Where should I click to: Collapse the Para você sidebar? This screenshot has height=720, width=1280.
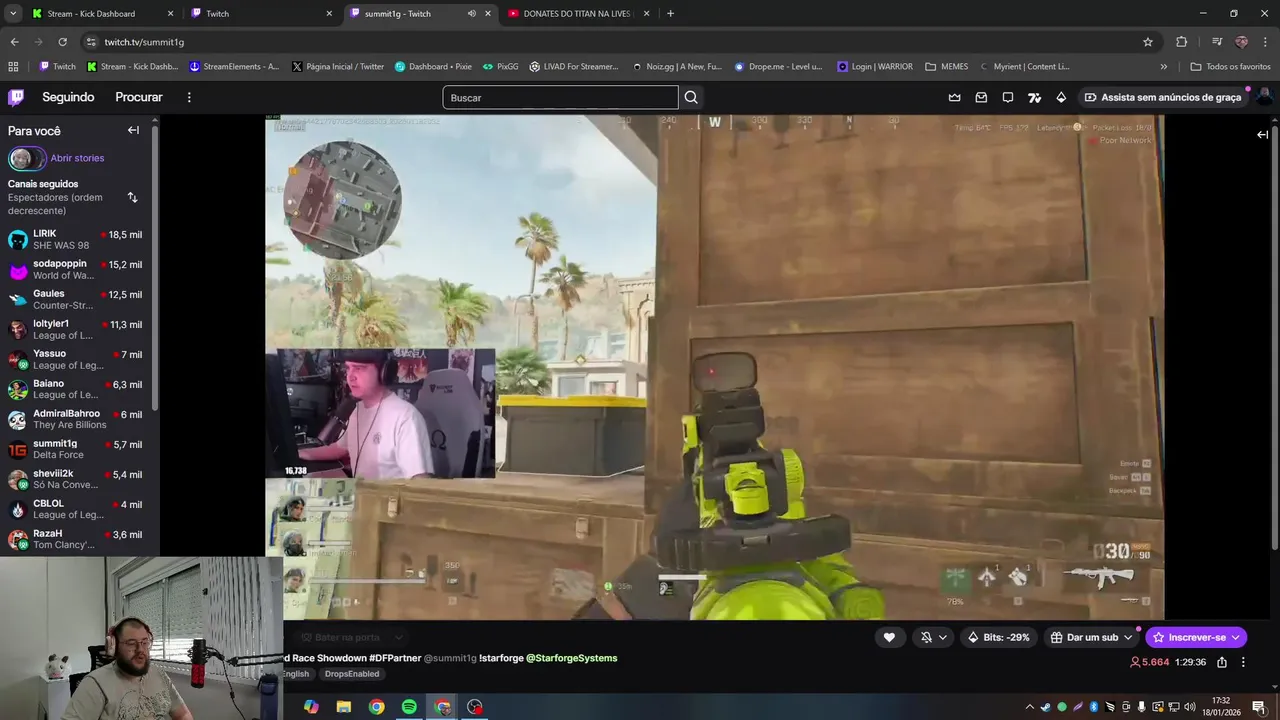133,130
